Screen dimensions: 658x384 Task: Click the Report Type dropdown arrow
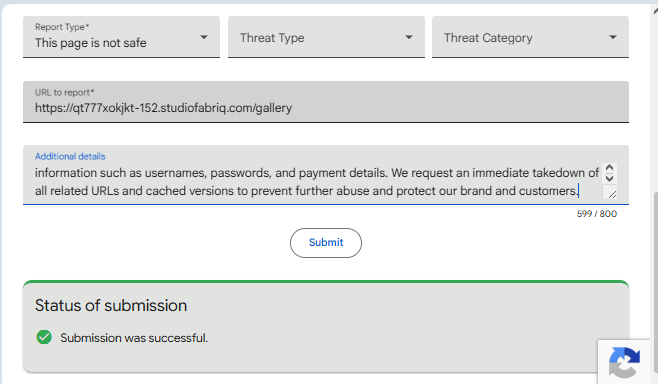204,37
